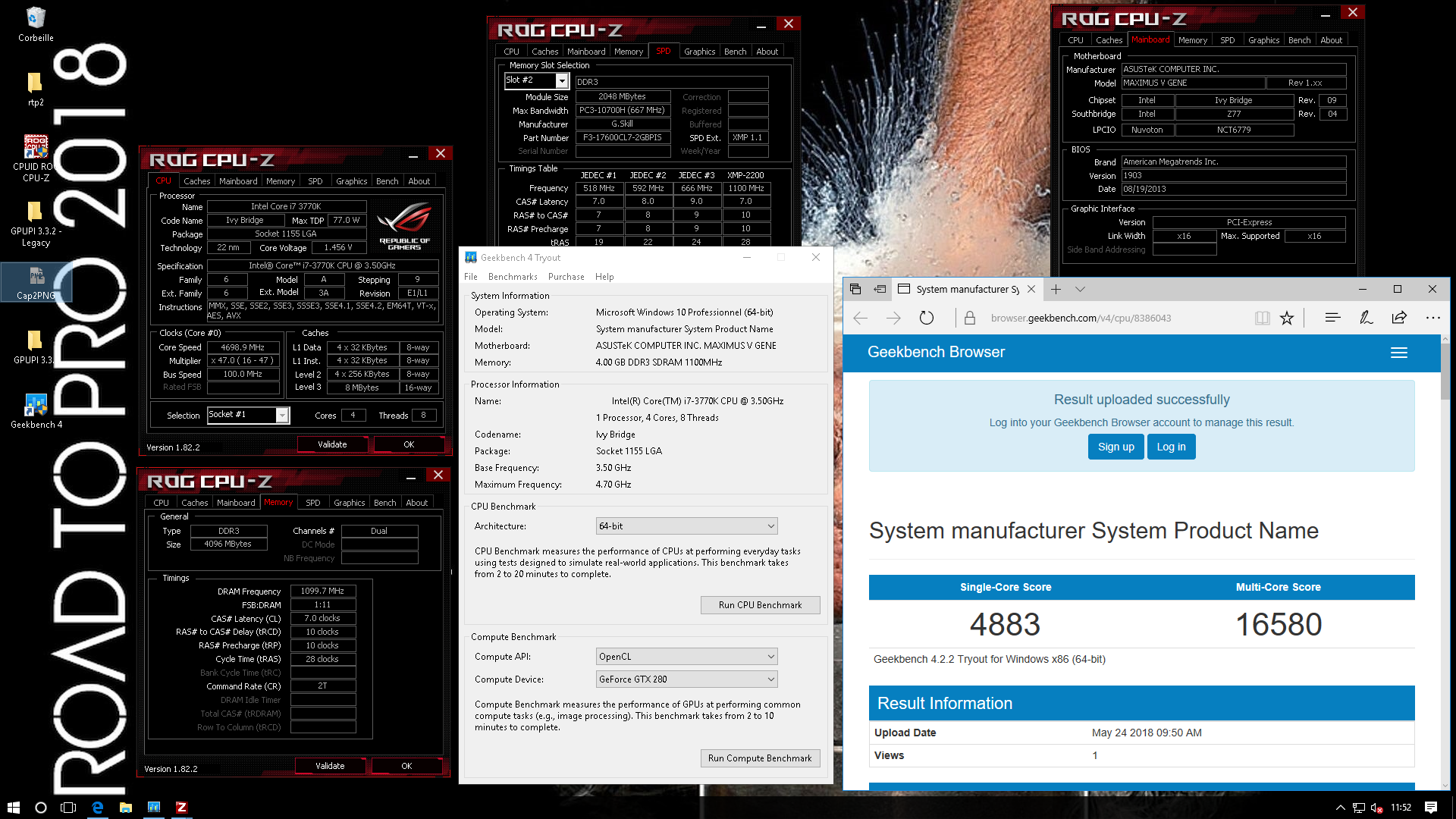
Task: Refresh the Geekbench Browser page
Action: tap(927, 318)
